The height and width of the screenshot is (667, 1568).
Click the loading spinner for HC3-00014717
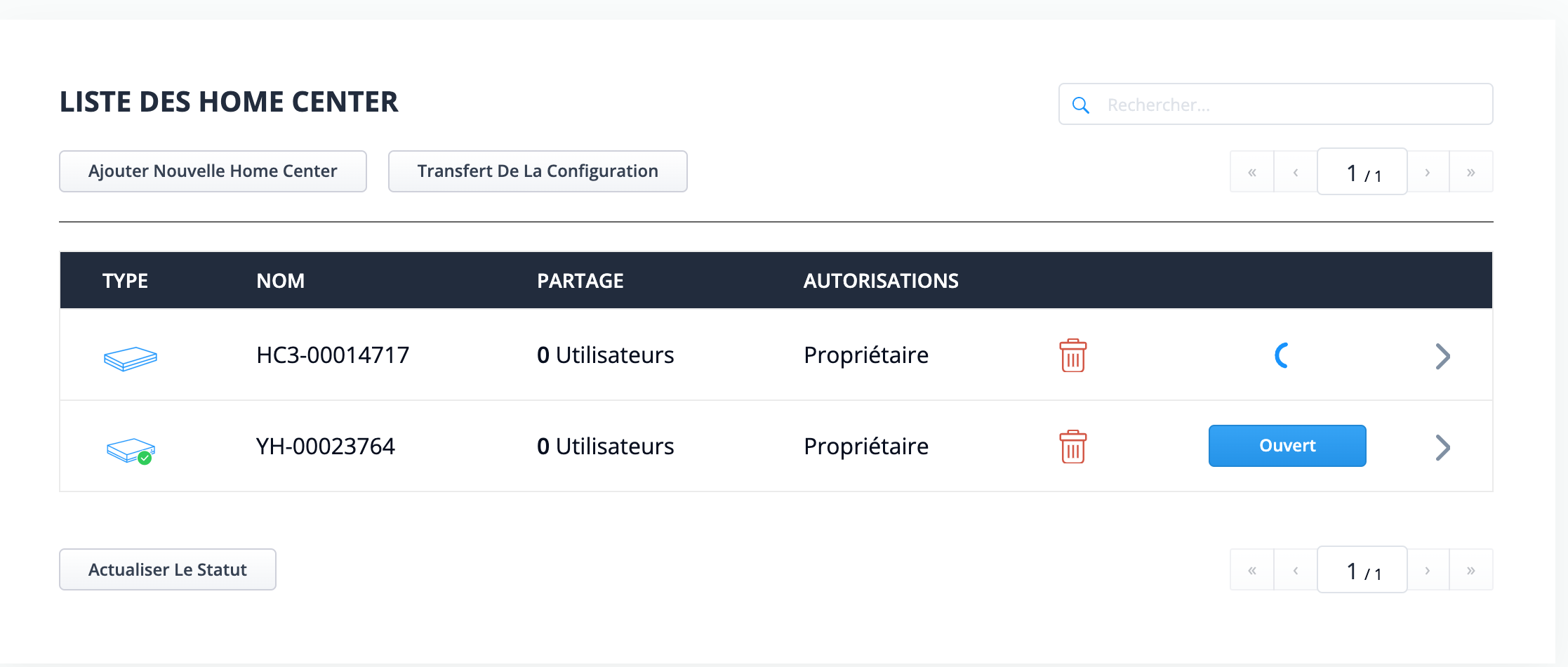point(1282,355)
